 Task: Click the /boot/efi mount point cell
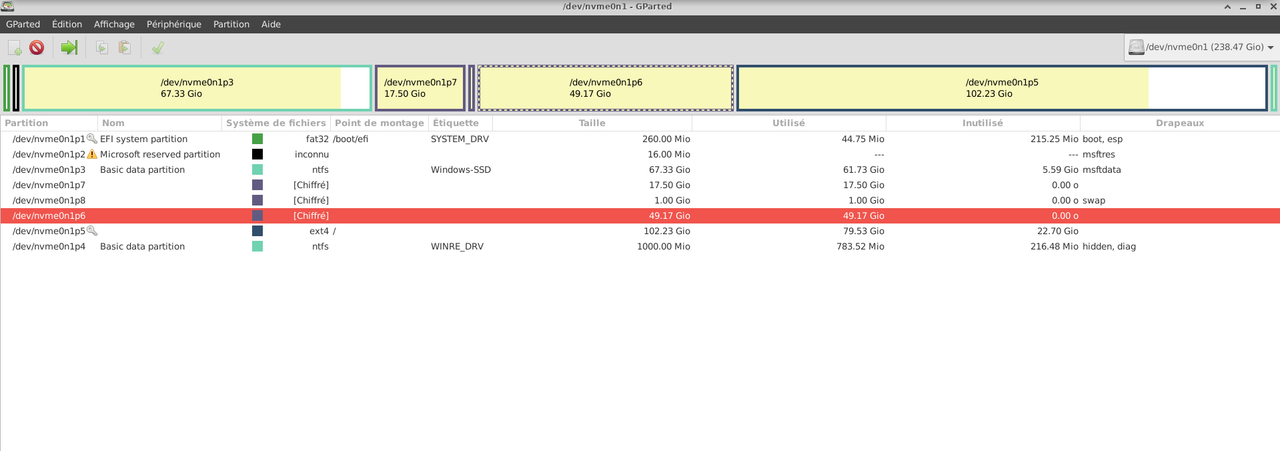(x=353, y=139)
